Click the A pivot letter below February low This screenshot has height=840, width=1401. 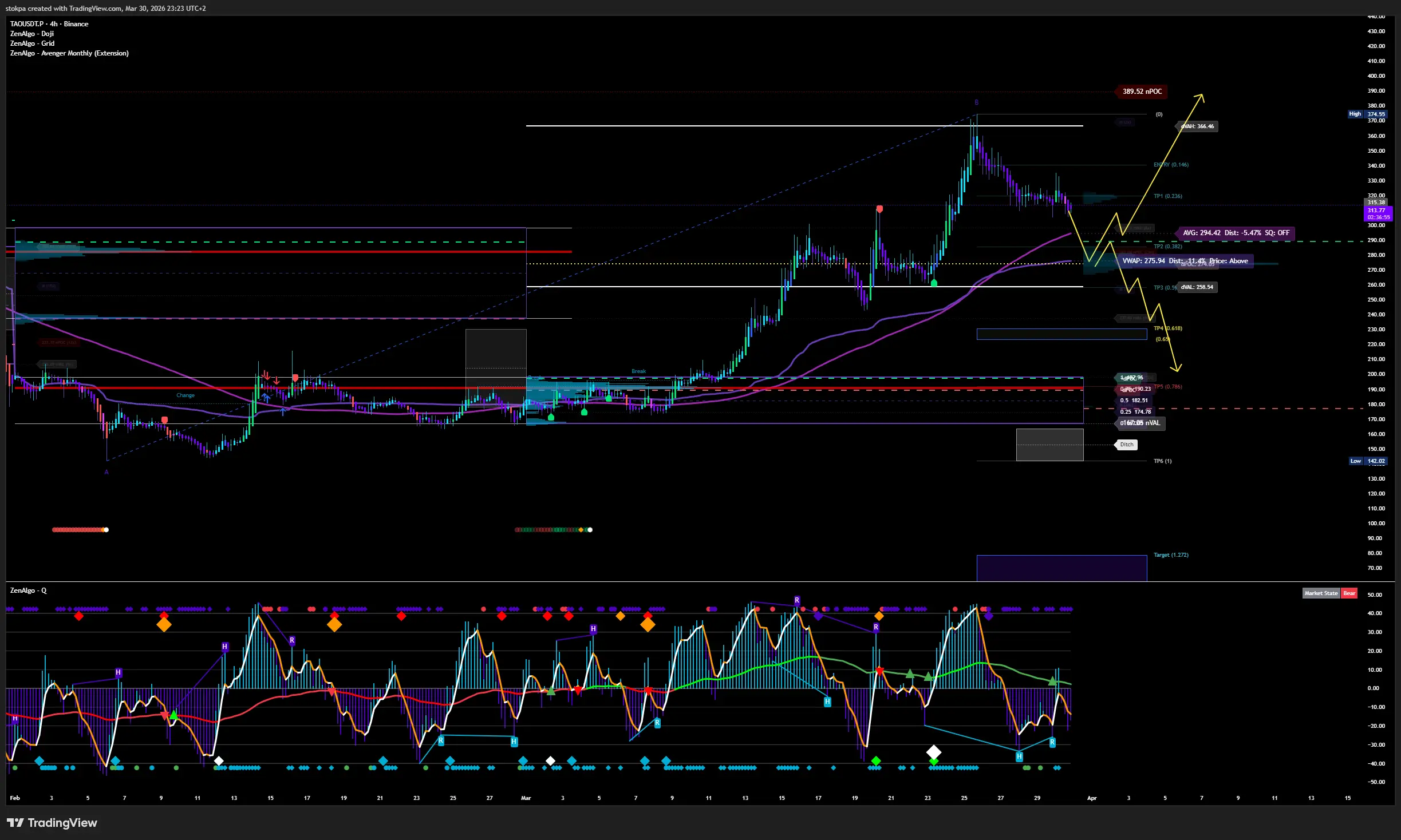pyautogui.click(x=106, y=472)
